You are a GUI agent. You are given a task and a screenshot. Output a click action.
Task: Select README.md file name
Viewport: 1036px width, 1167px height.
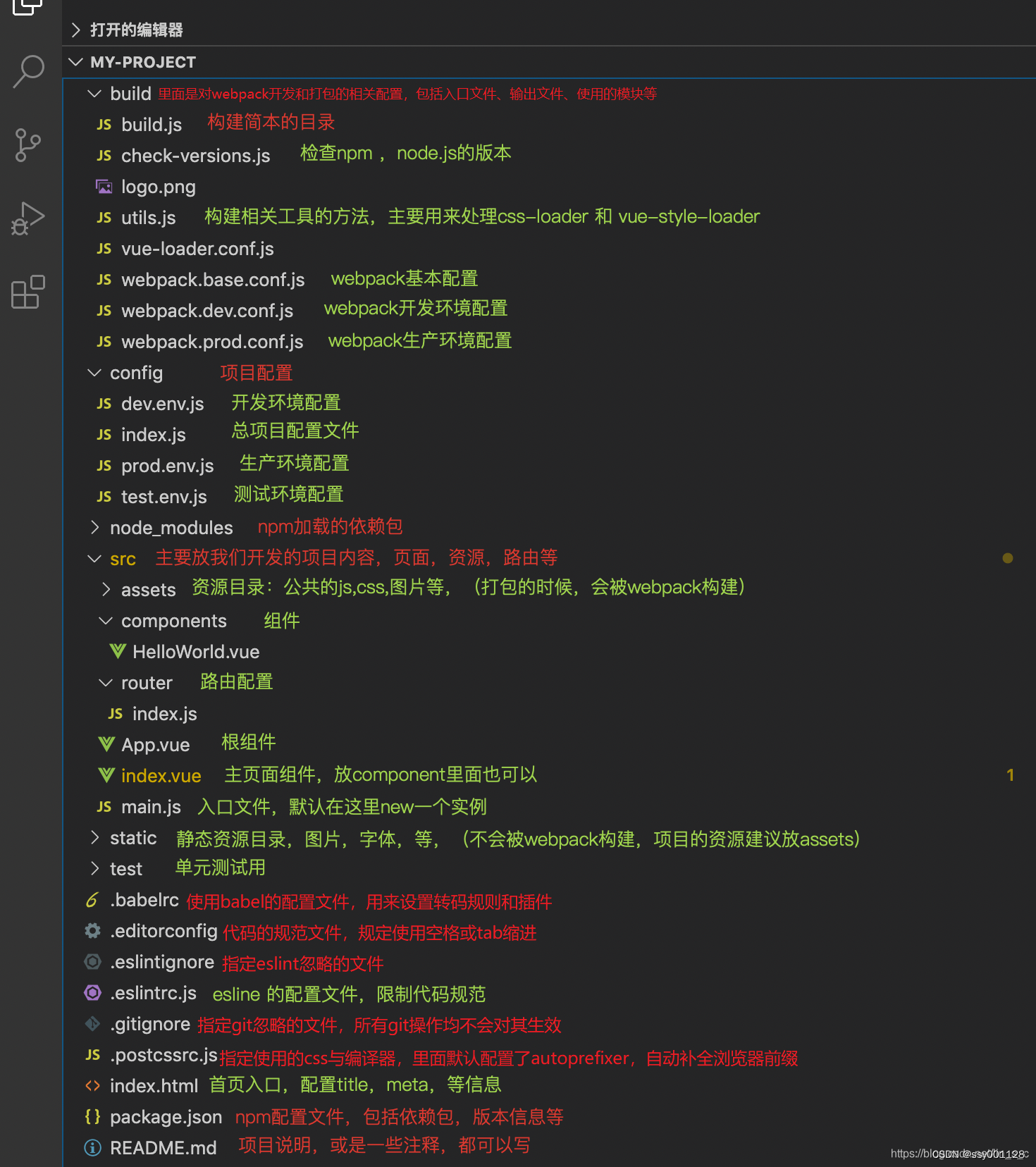tap(164, 1148)
